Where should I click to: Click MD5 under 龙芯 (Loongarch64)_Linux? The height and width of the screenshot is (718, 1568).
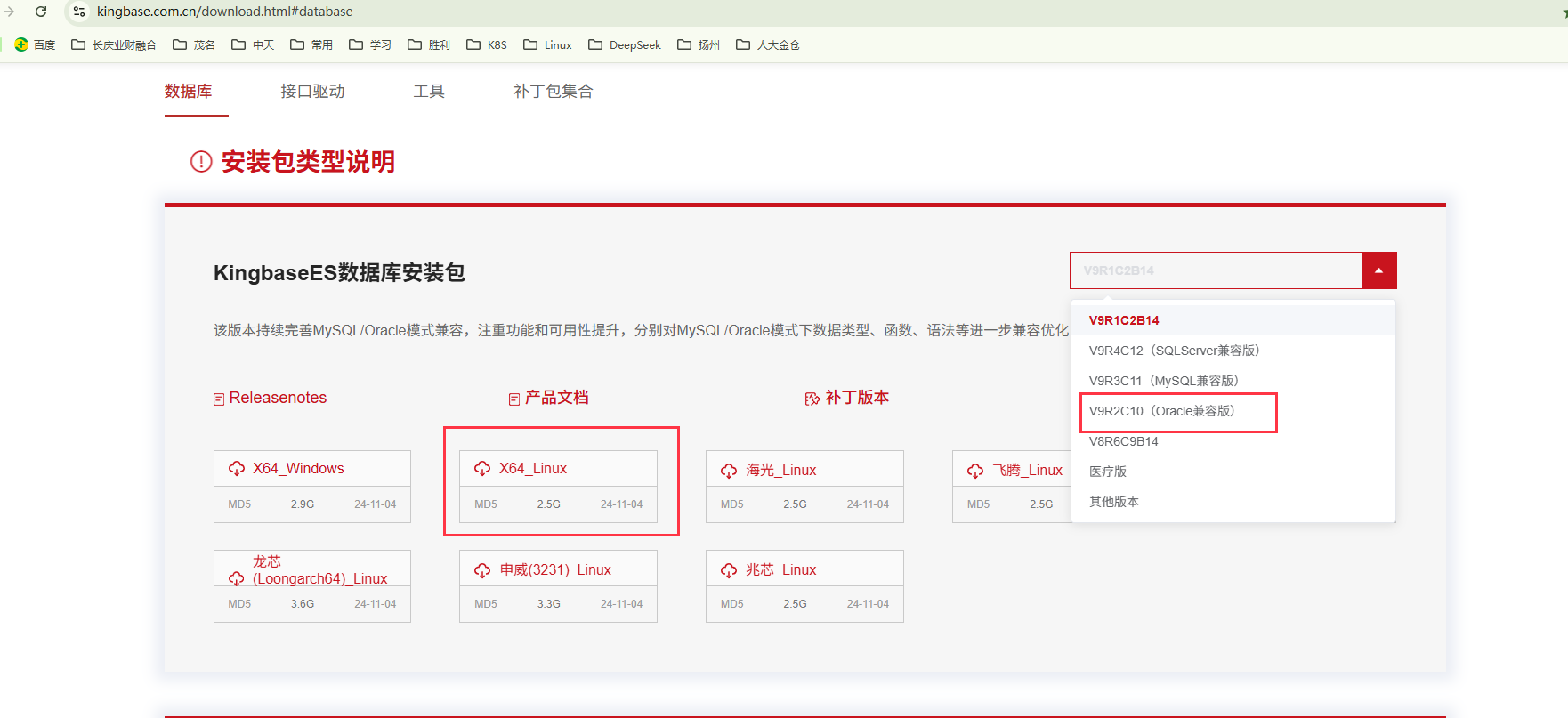coord(239,604)
